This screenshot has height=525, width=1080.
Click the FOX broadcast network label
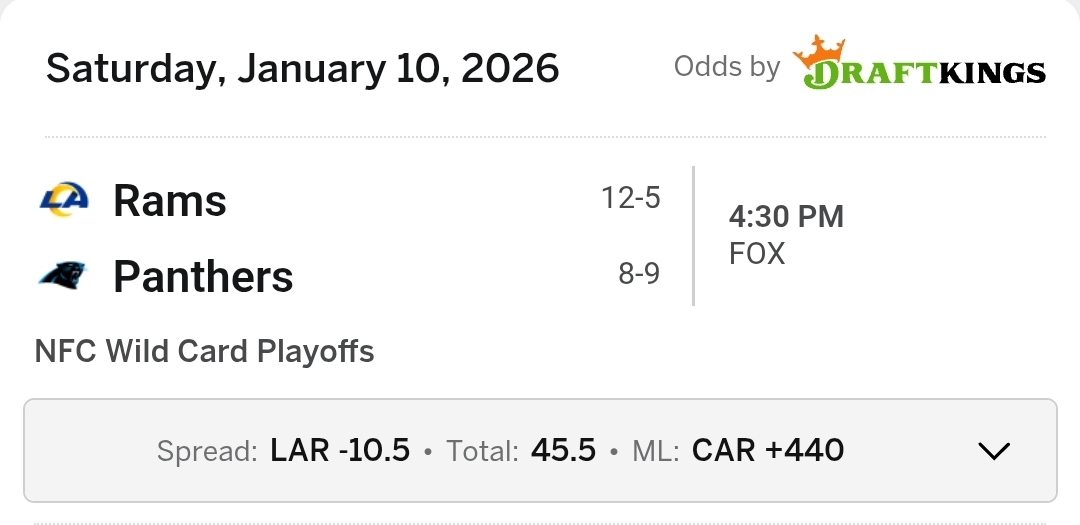pos(757,254)
